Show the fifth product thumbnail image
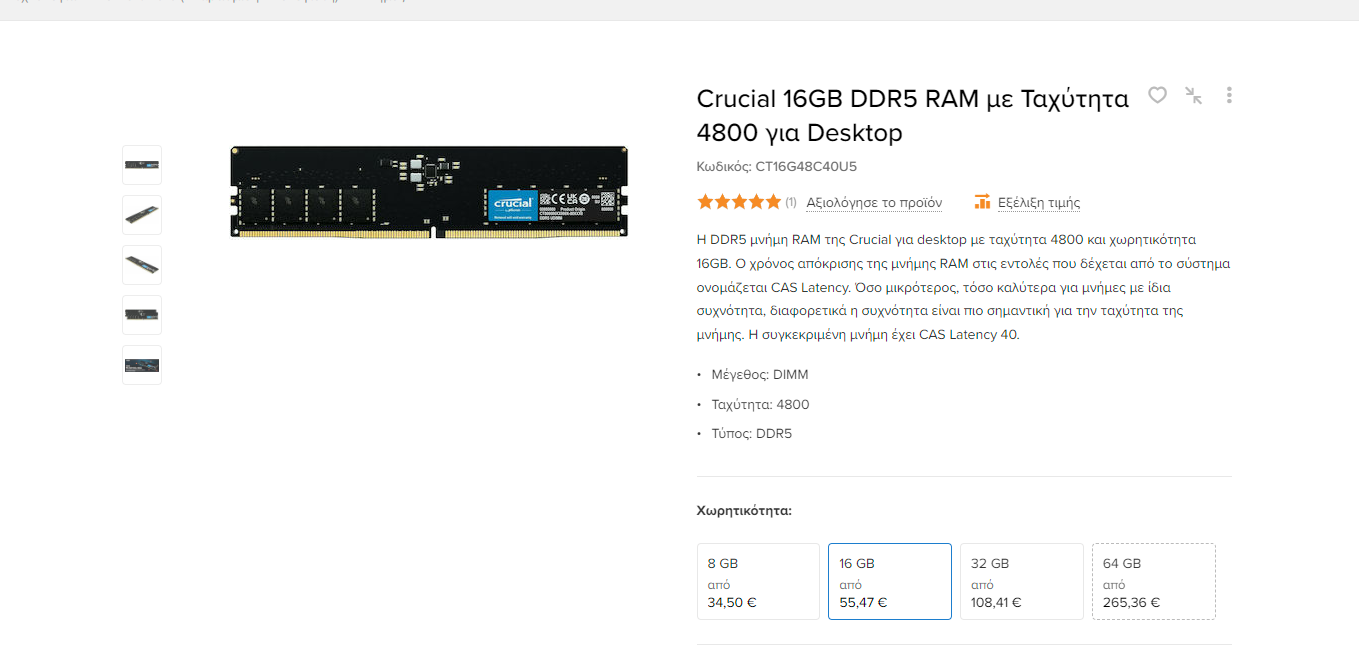The image size is (1359, 647). click(142, 365)
